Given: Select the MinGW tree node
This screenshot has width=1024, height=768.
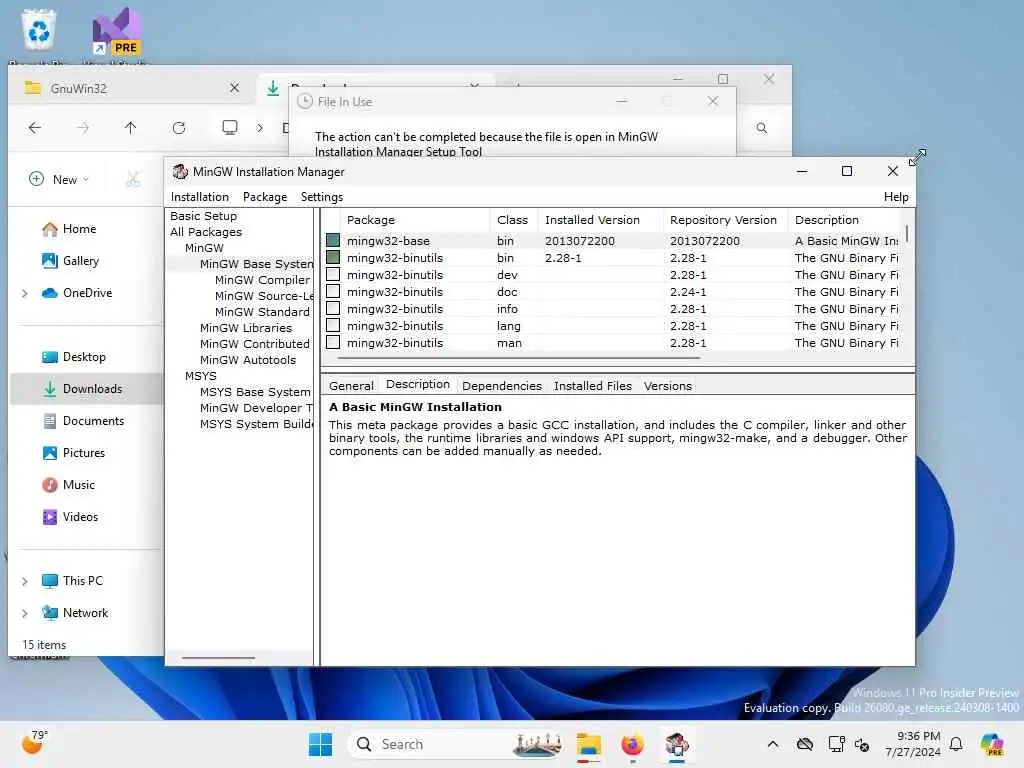Looking at the screenshot, I should [204, 248].
